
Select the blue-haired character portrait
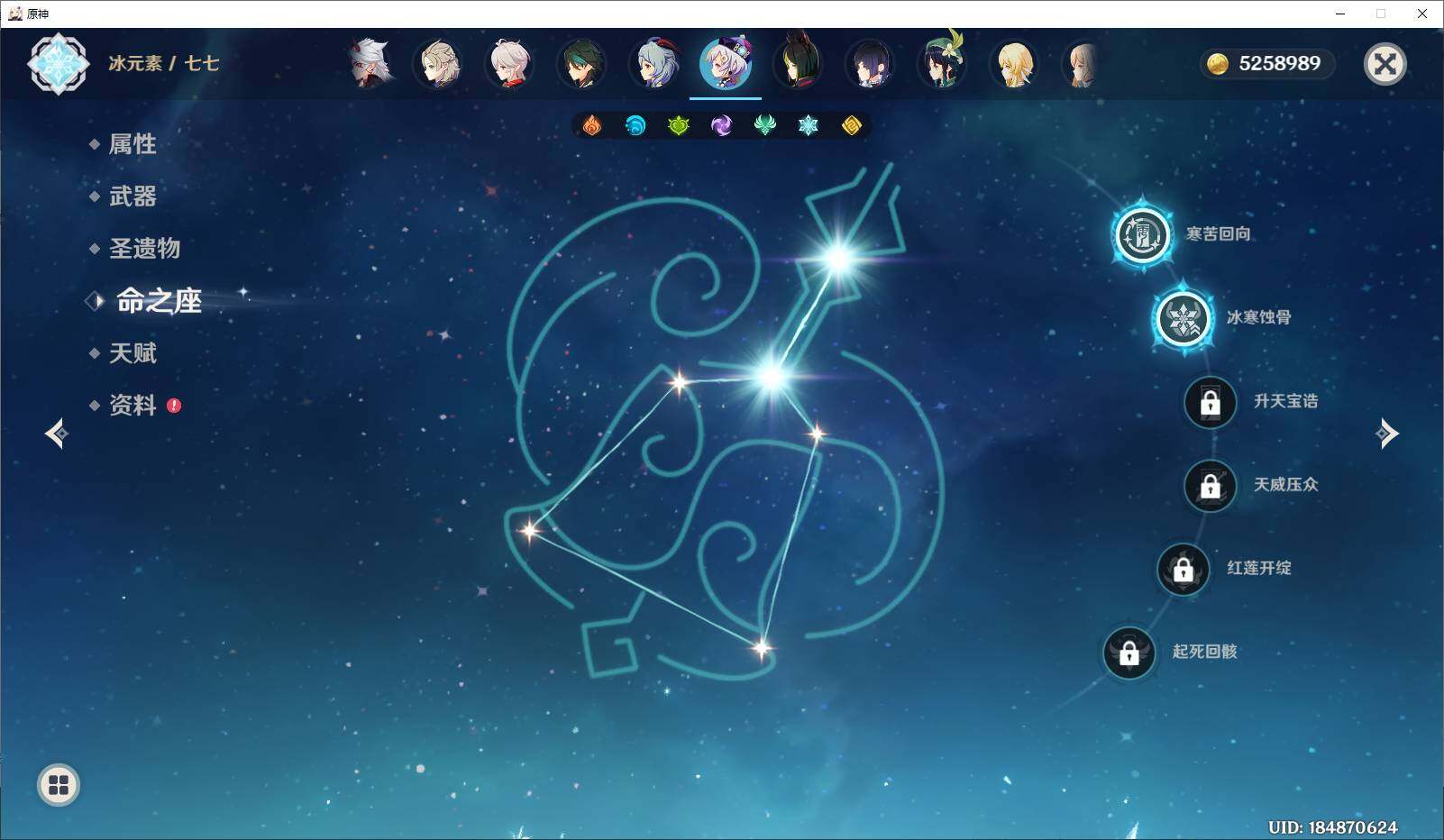[x=654, y=63]
